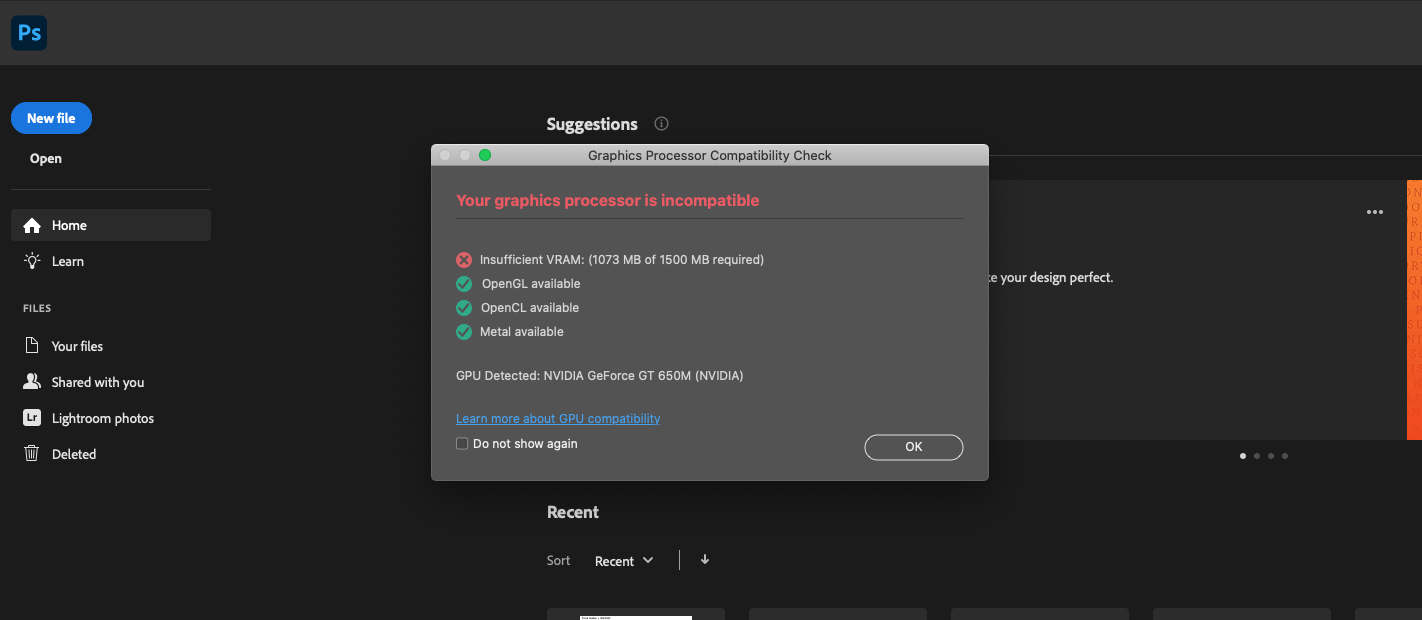Go to last carousel page dot
This screenshot has height=620, width=1422.
click(1285, 456)
